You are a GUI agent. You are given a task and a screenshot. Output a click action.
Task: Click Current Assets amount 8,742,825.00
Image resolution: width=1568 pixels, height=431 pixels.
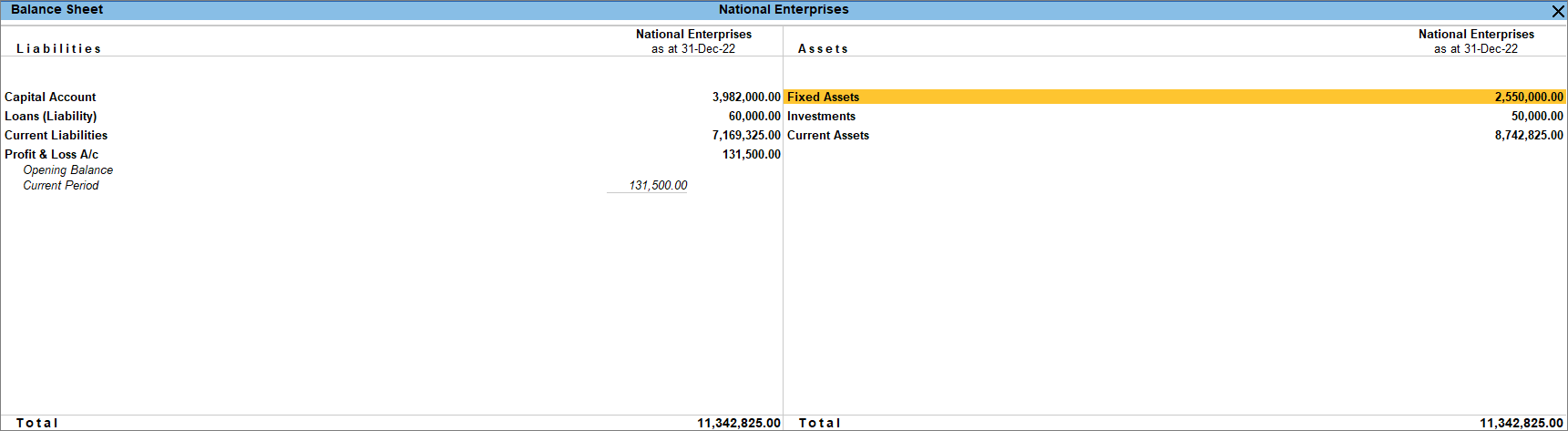1529,135
